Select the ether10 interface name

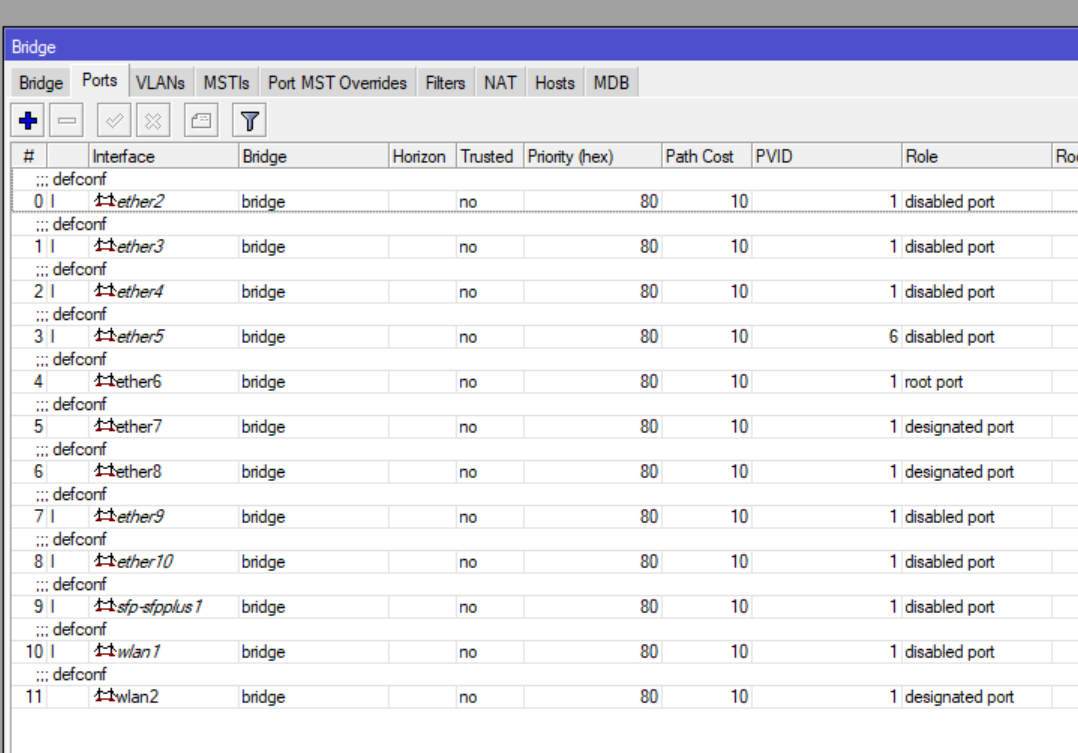145,562
